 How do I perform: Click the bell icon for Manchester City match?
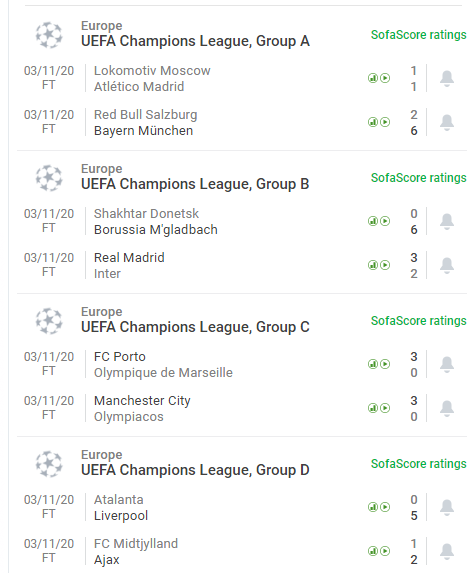(x=446, y=409)
